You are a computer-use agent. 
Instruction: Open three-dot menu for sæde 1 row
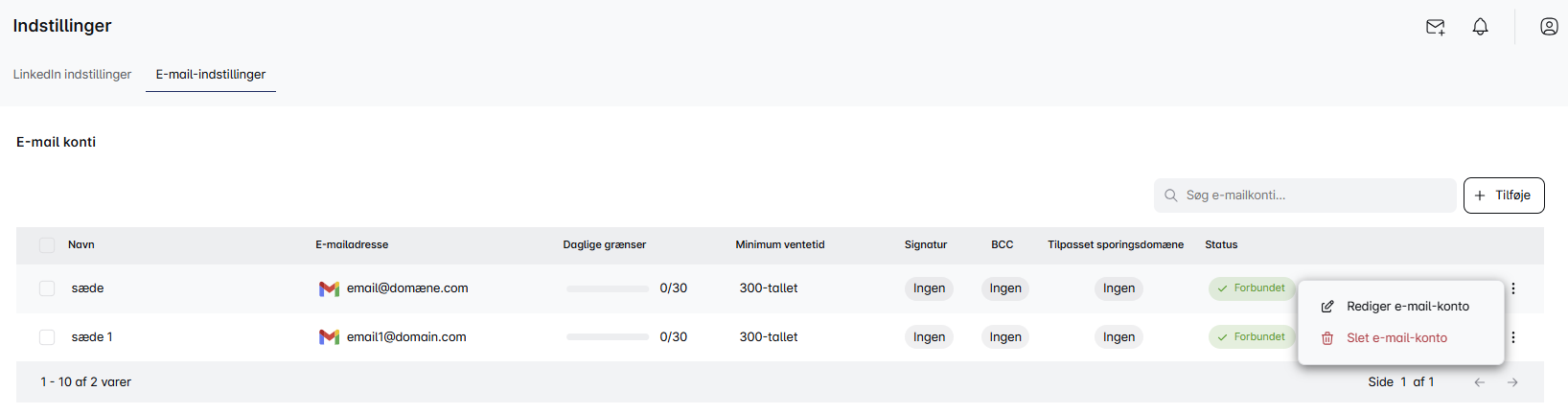pos(1513,337)
